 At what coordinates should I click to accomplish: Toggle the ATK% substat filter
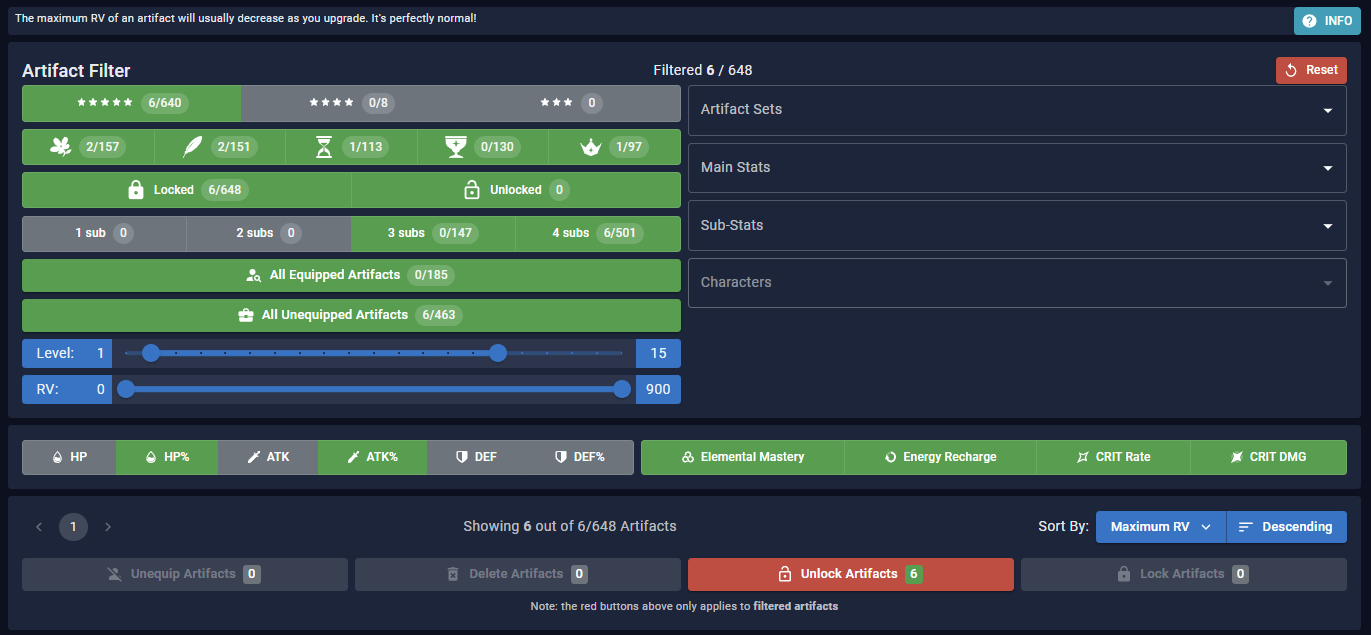(x=372, y=457)
